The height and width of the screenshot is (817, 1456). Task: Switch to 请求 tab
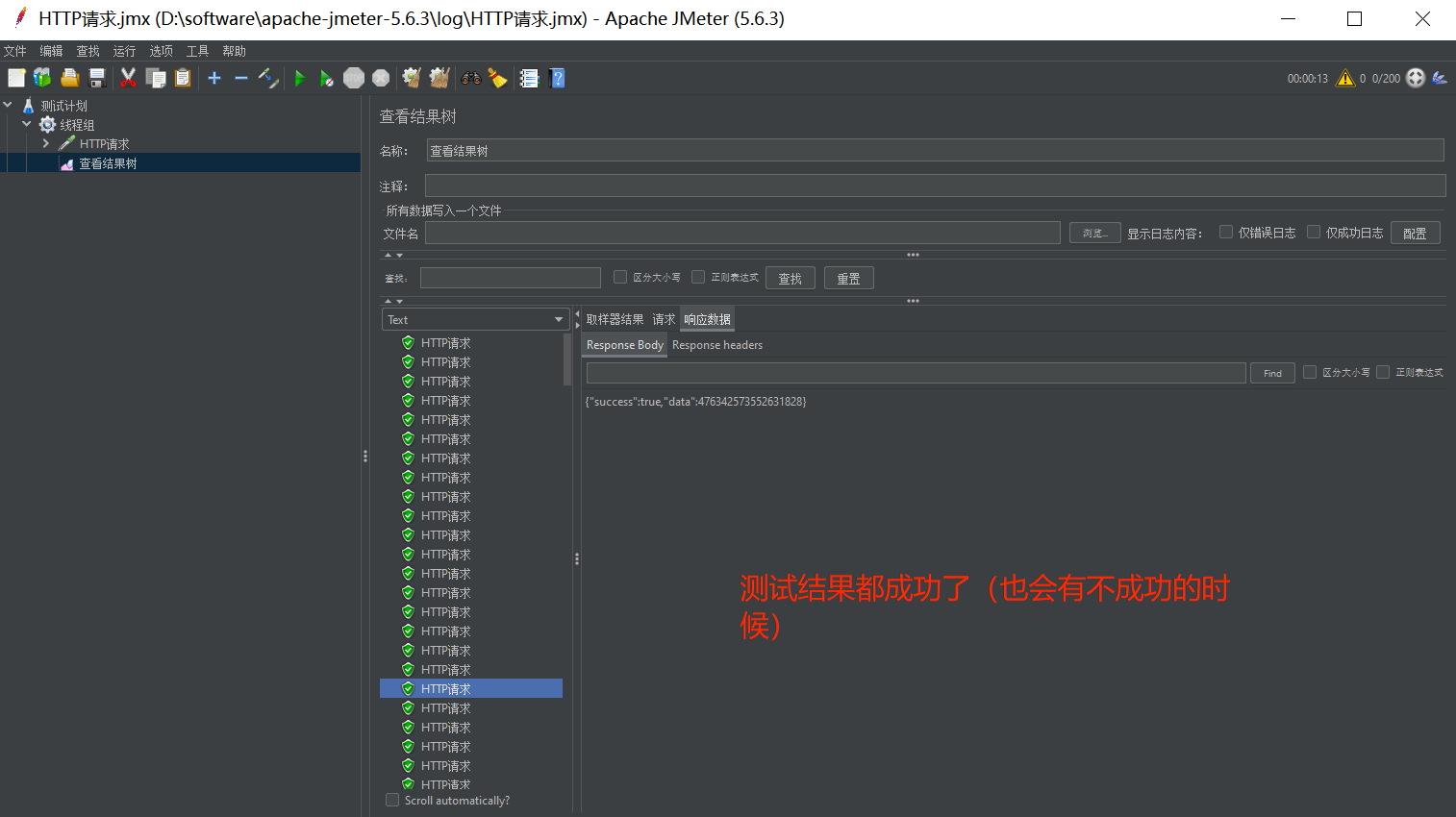click(664, 319)
